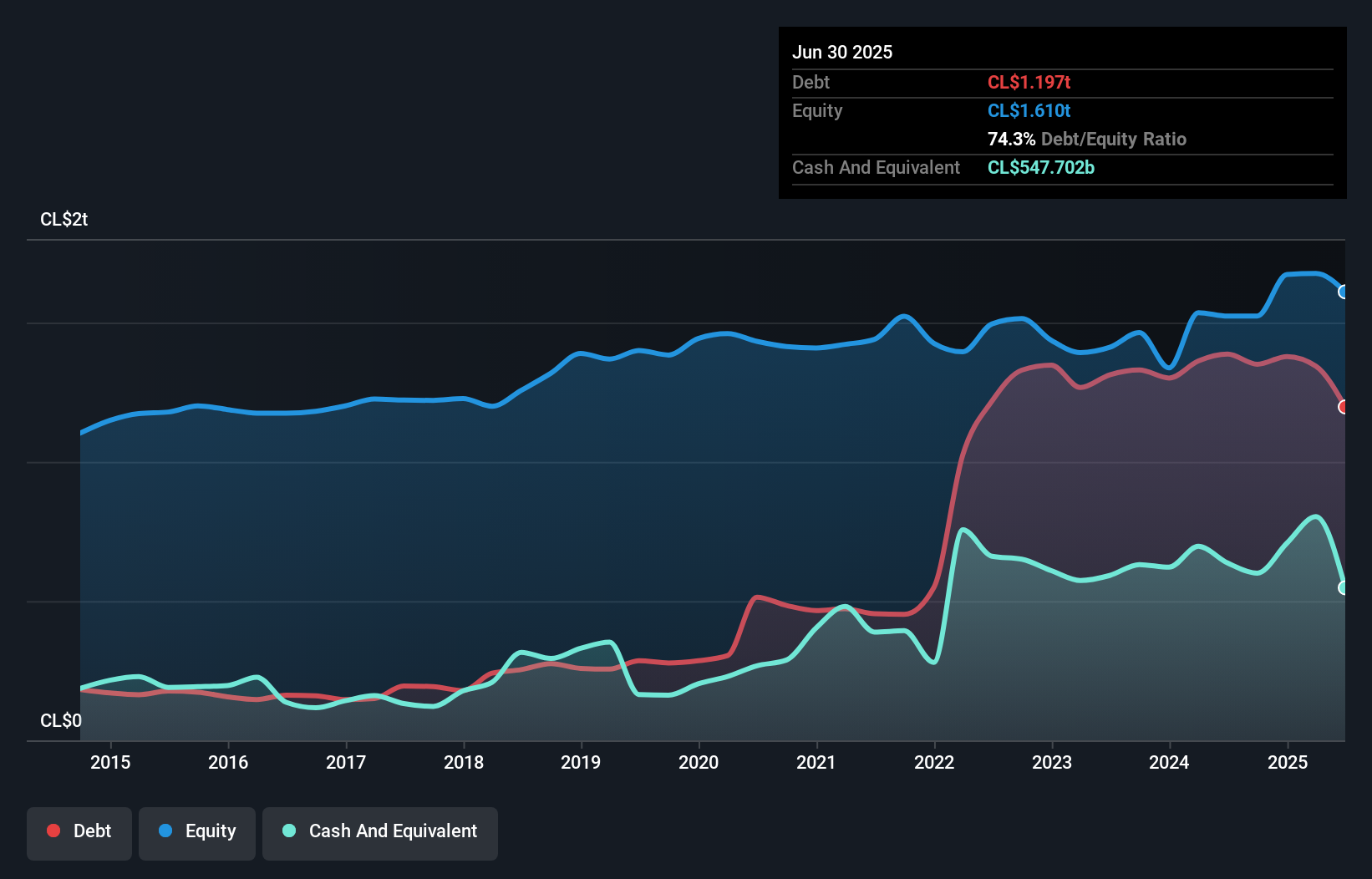Click the teal Cash endpoint marker on the chart
This screenshot has height=879, width=1372.
(x=1343, y=587)
